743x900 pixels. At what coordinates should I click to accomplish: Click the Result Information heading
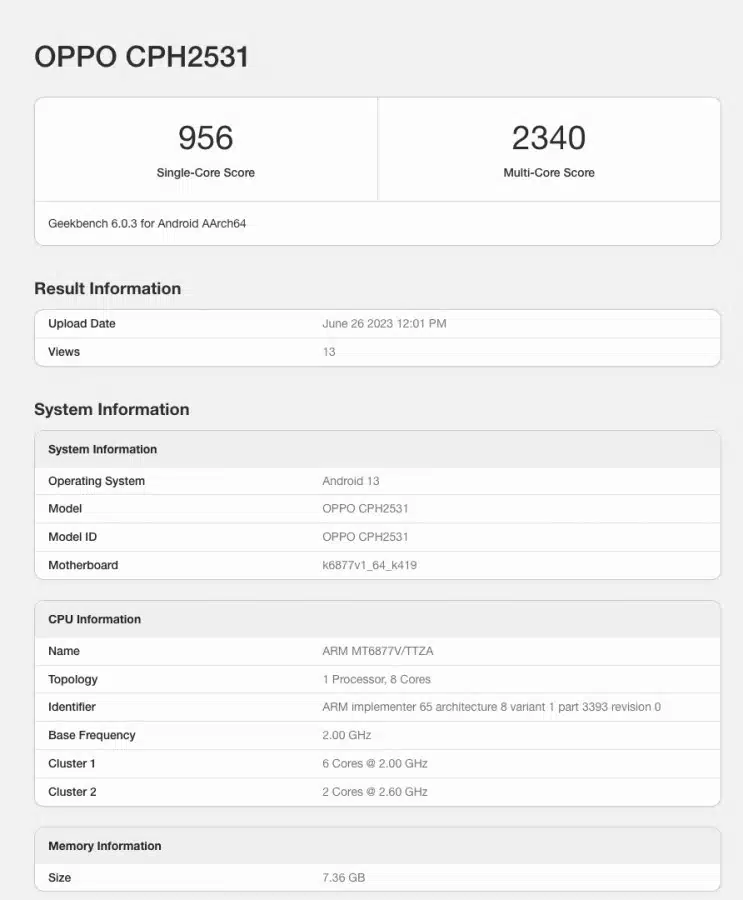(x=107, y=289)
